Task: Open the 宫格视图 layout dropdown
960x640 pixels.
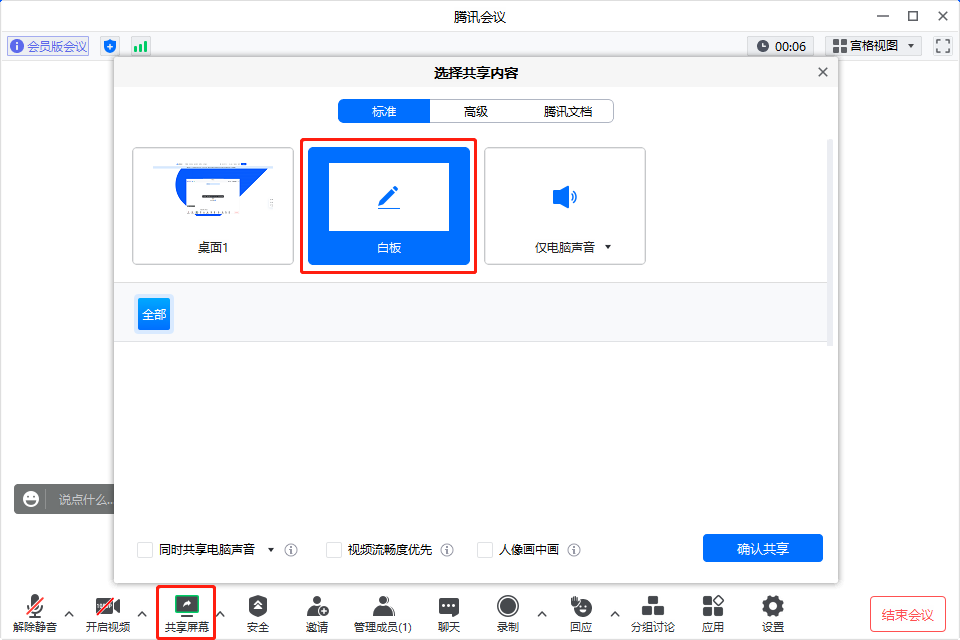Action: (x=874, y=46)
